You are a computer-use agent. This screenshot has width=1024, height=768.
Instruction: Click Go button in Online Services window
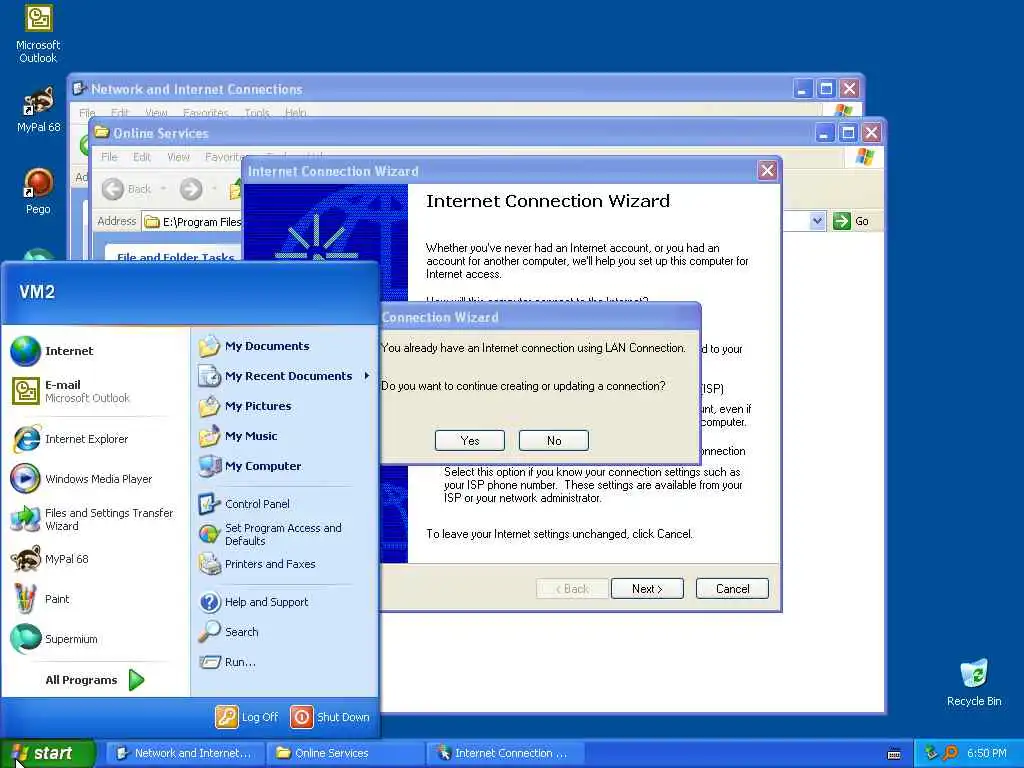click(851, 221)
